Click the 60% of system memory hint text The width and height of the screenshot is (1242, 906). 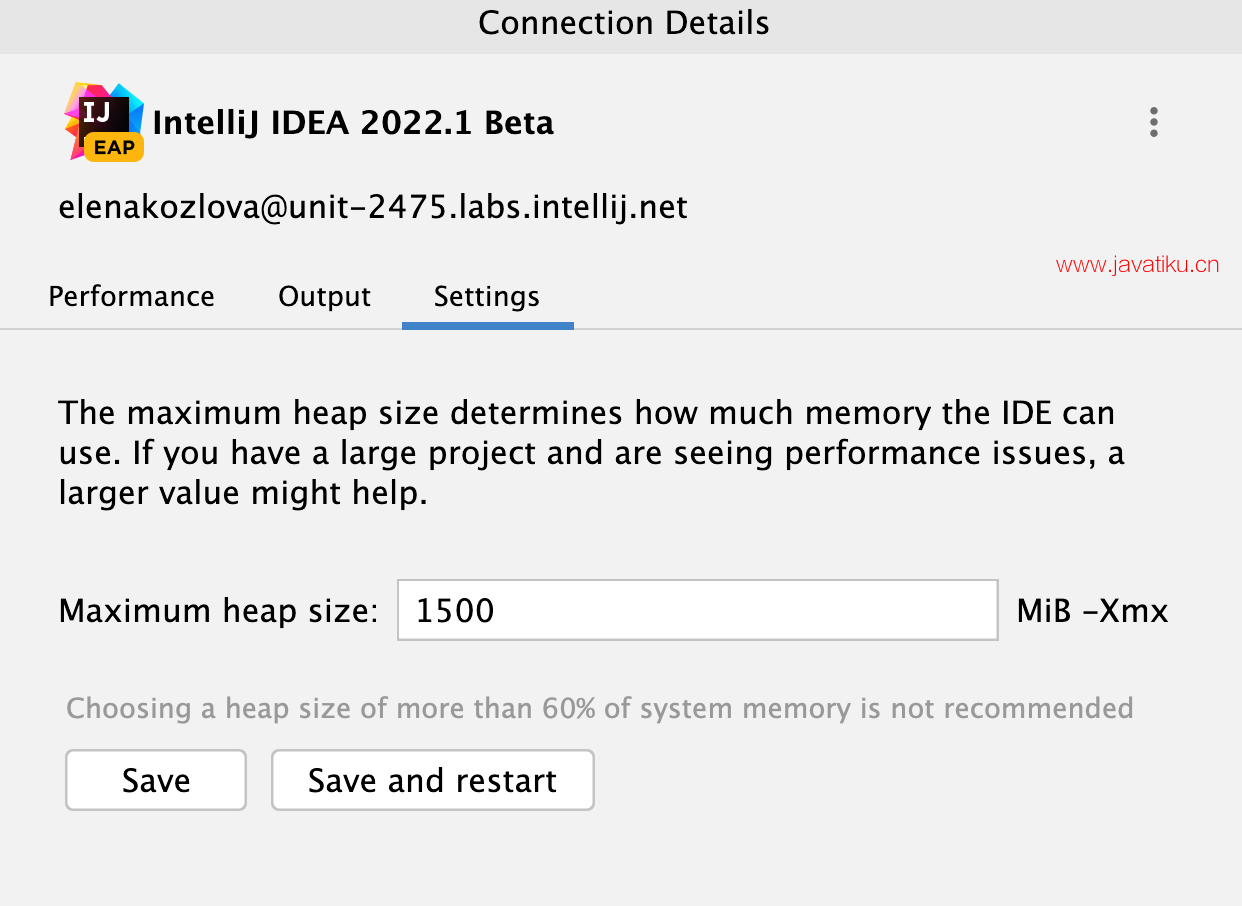tap(600, 709)
